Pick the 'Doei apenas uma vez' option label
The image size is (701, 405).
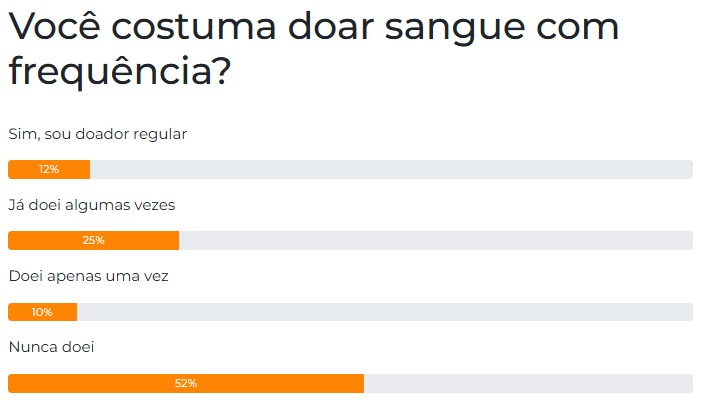pyautogui.click(x=89, y=276)
